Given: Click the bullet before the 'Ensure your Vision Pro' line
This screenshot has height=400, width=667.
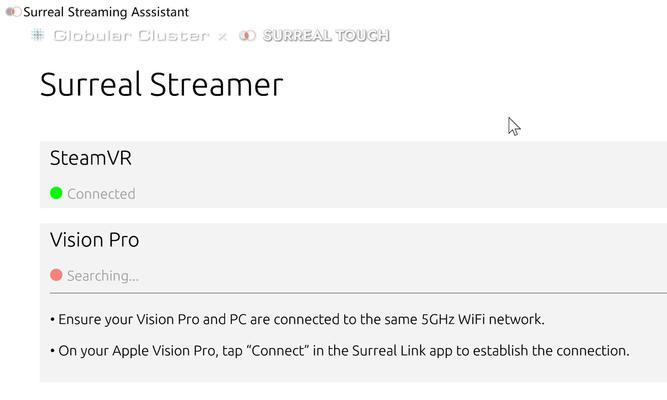Looking at the screenshot, I should click(x=52, y=320).
